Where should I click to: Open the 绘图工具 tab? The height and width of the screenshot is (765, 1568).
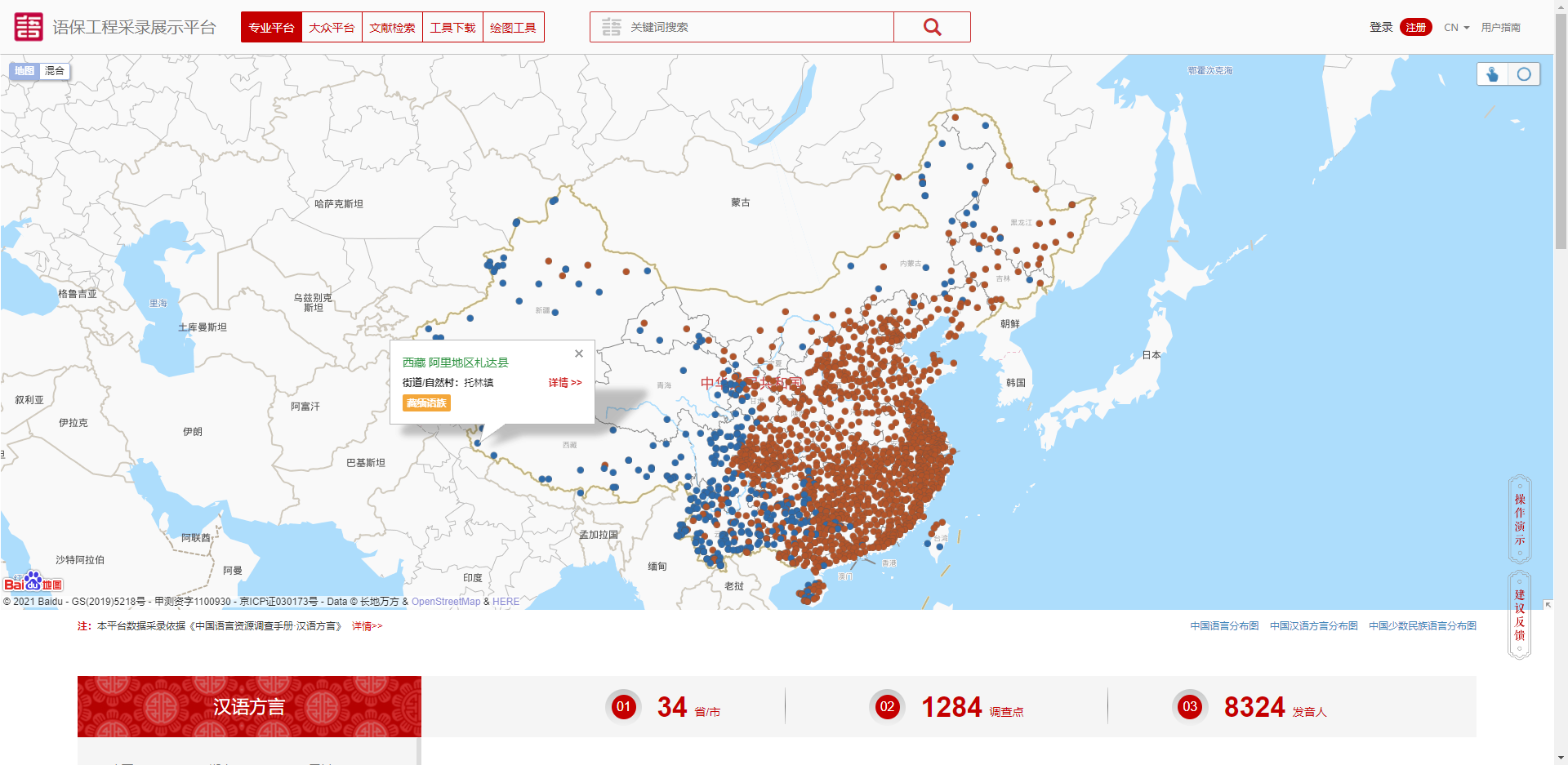(x=513, y=27)
